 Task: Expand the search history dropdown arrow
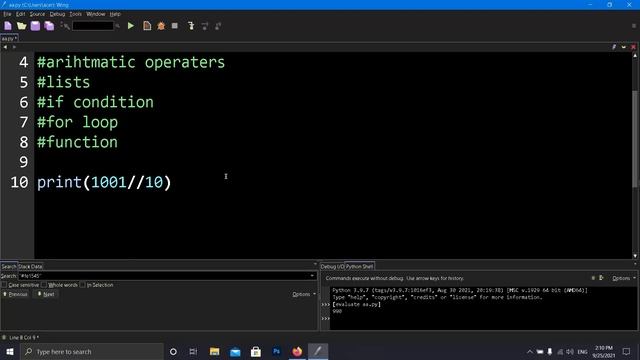coord(312,276)
